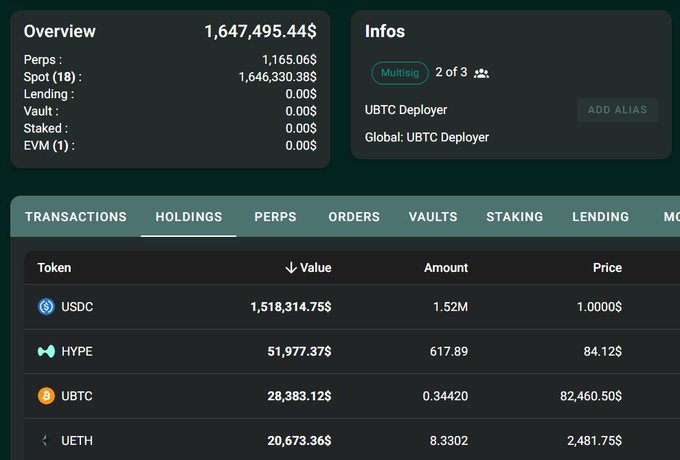Click the Add Alias button

pos(617,110)
